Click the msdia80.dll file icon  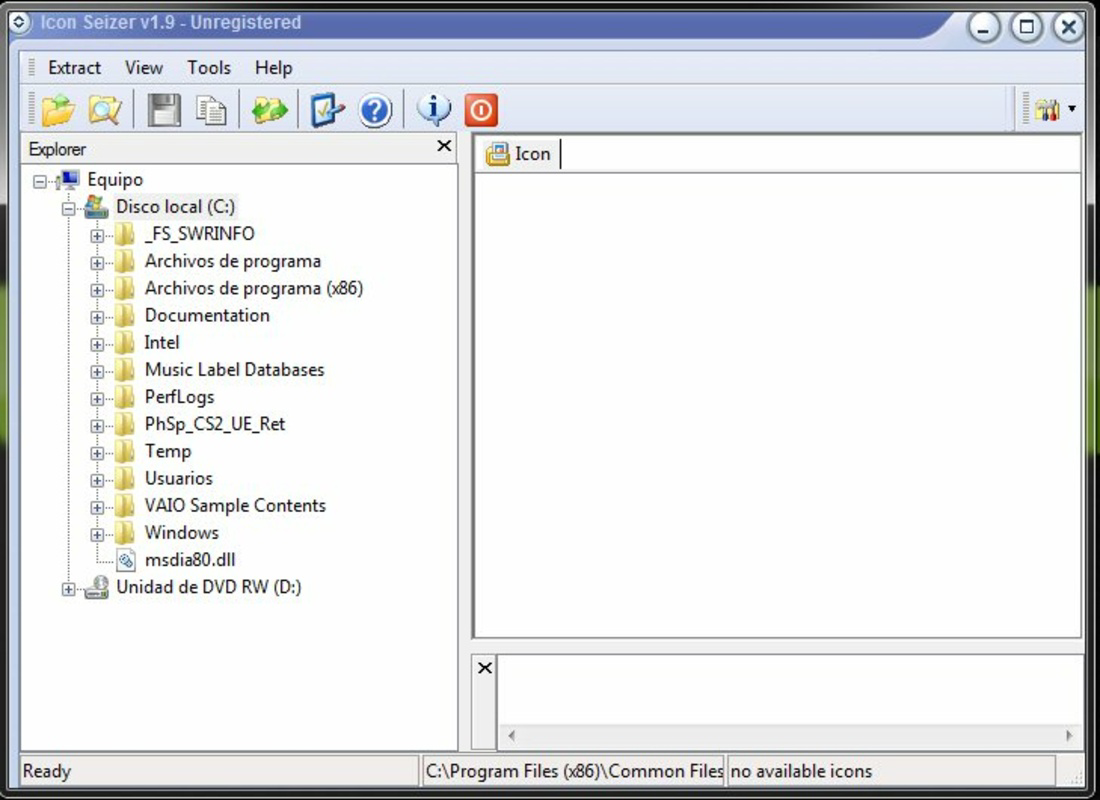pos(126,560)
